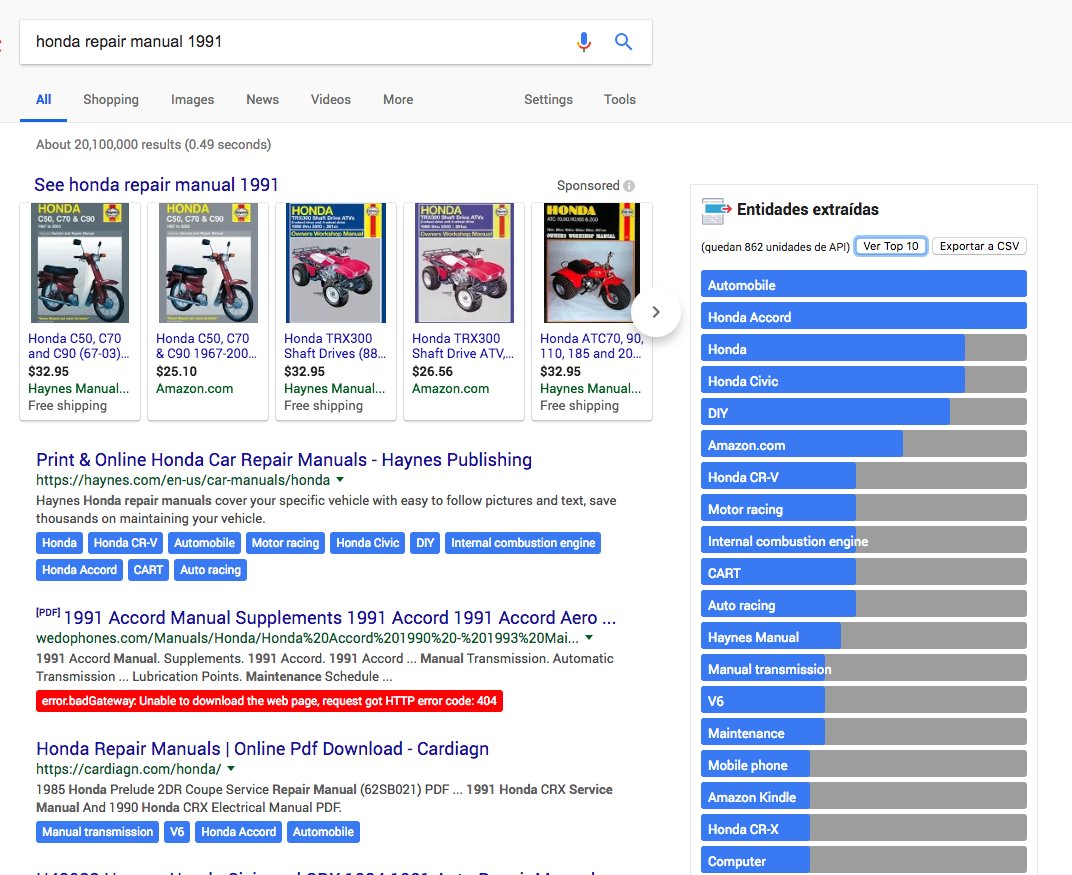1072x875 pixels.
Task: Select the All results tab
Action: click(44, 100)
